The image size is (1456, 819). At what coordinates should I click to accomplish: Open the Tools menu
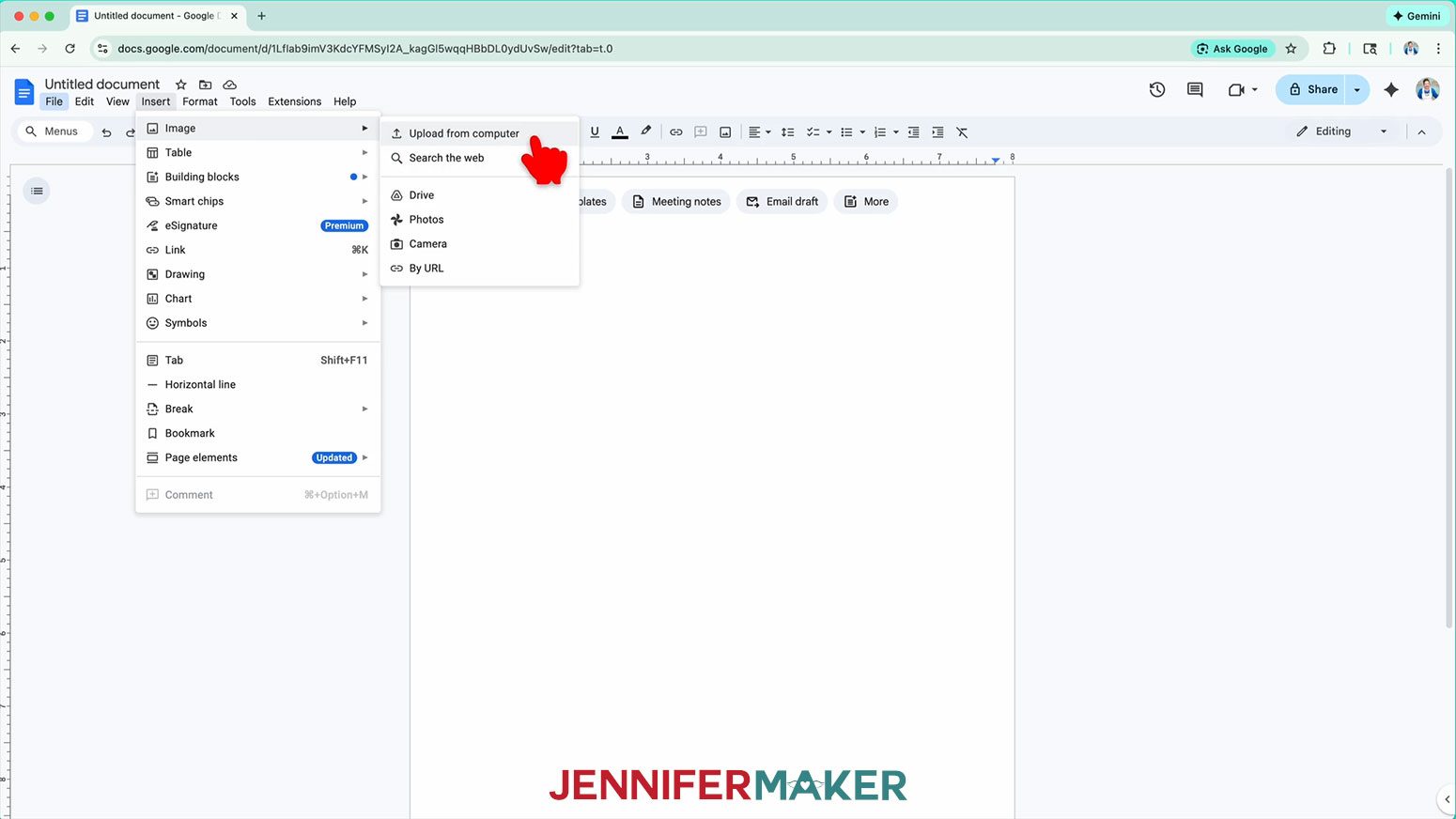(242, 101)
